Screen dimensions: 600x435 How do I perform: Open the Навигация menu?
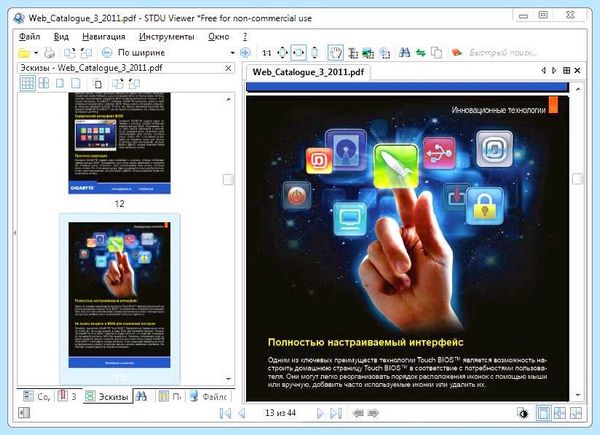(104, 37)
